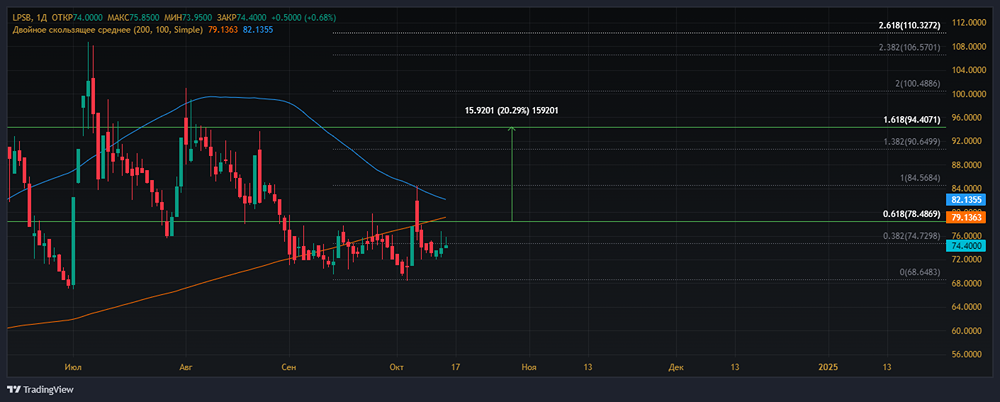The height and width of the screenshot is (402, 1000).
Task: Click 112.0000 on the price scale
Action: 970,24
